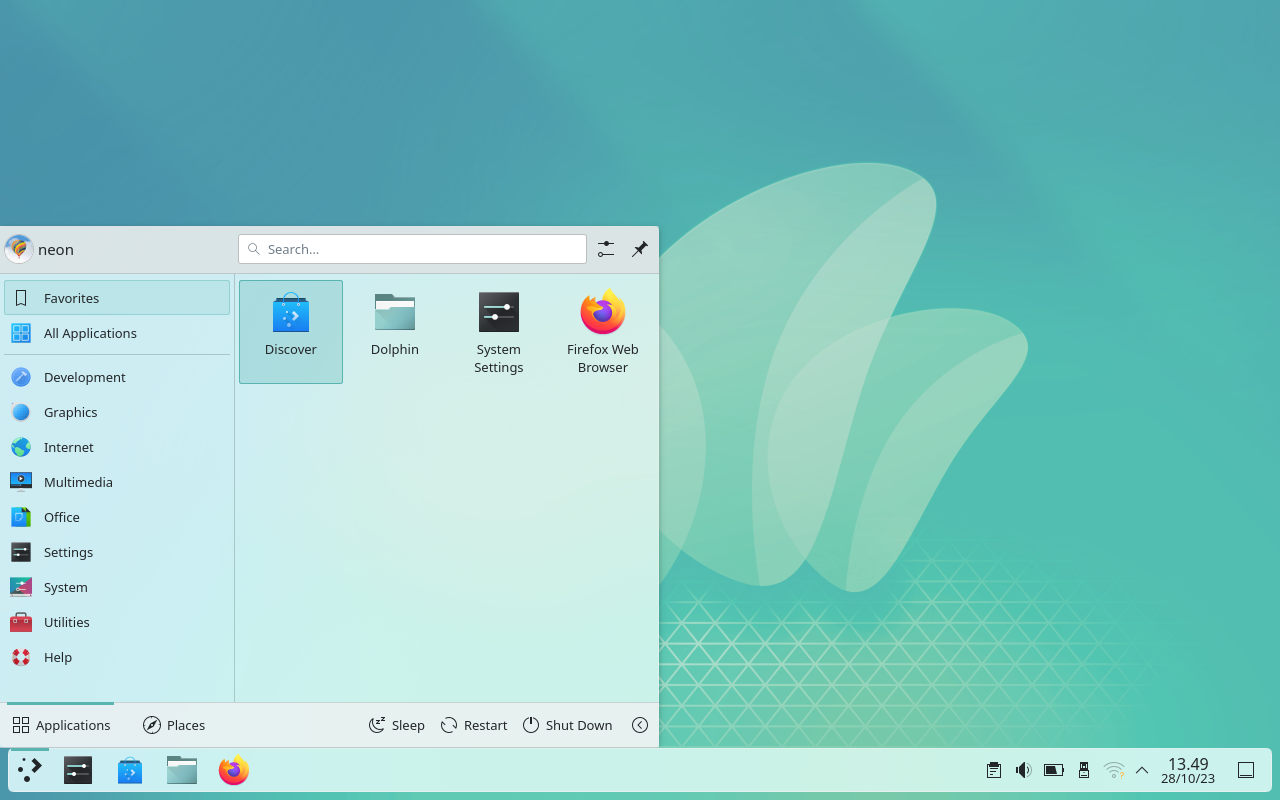Open the network status tray icon

tap(1113, 770)
